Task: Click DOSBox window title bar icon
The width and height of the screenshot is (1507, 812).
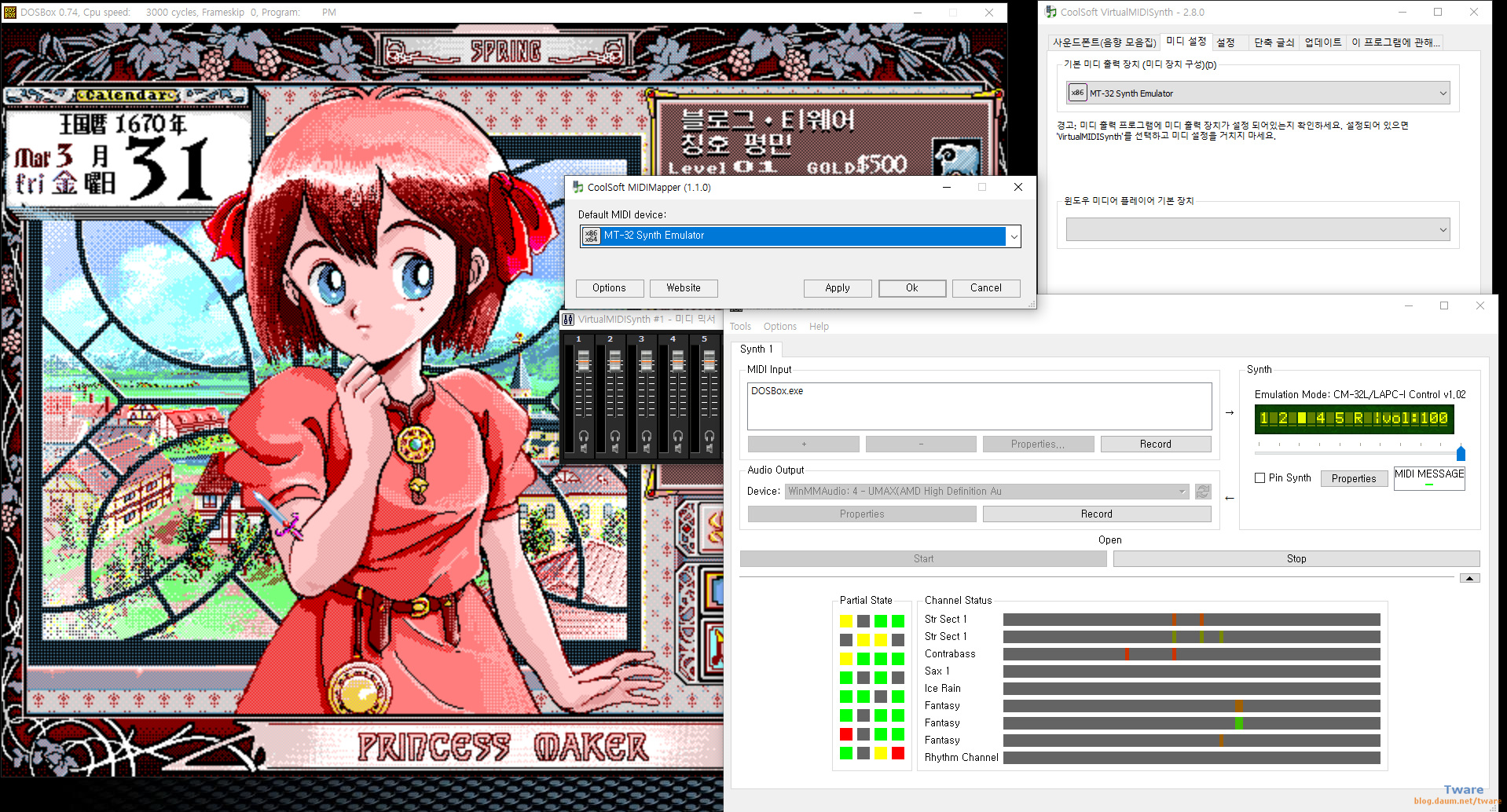Action: tap(10, 12)
